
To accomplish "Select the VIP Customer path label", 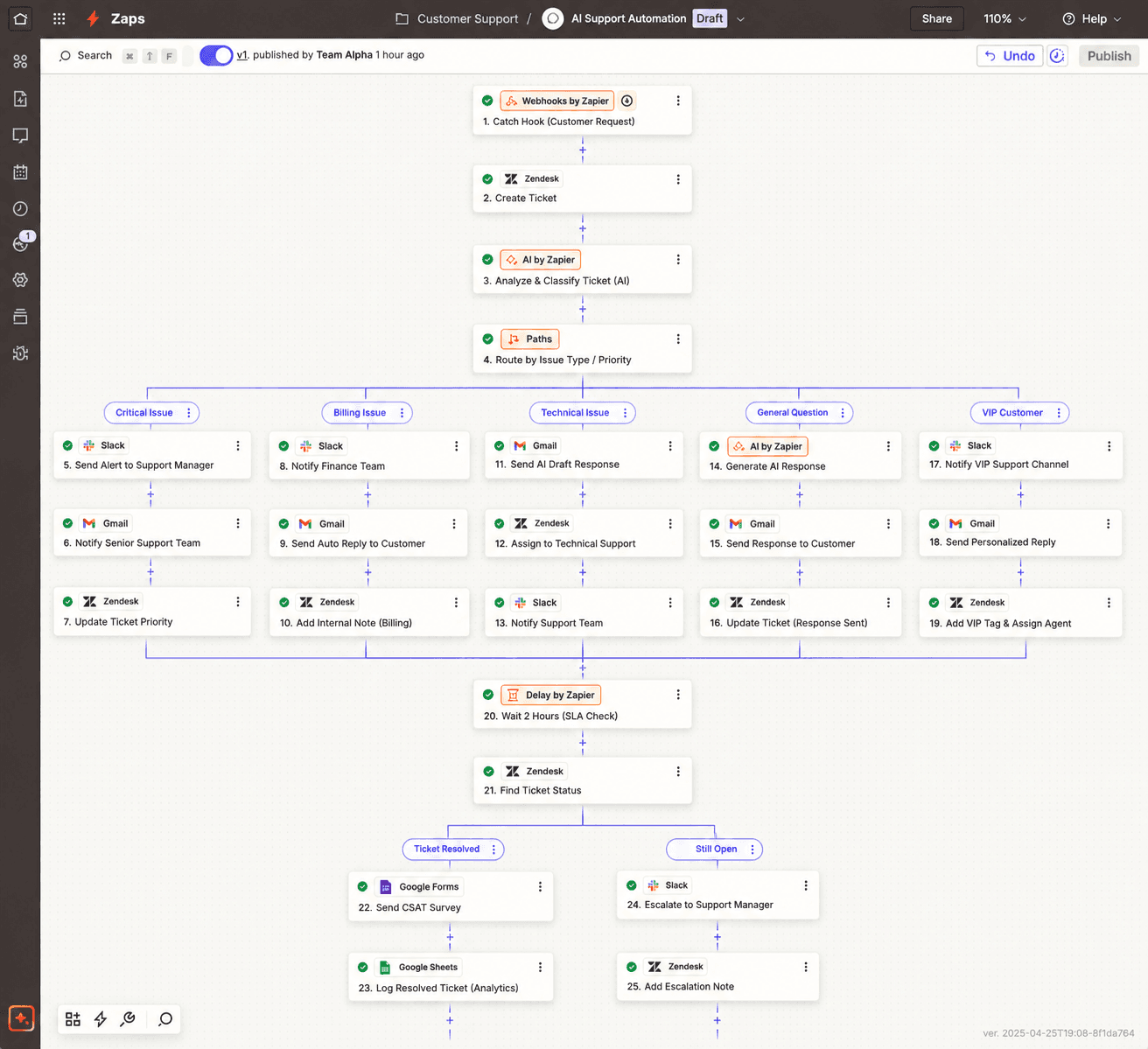I will 1012,413.
